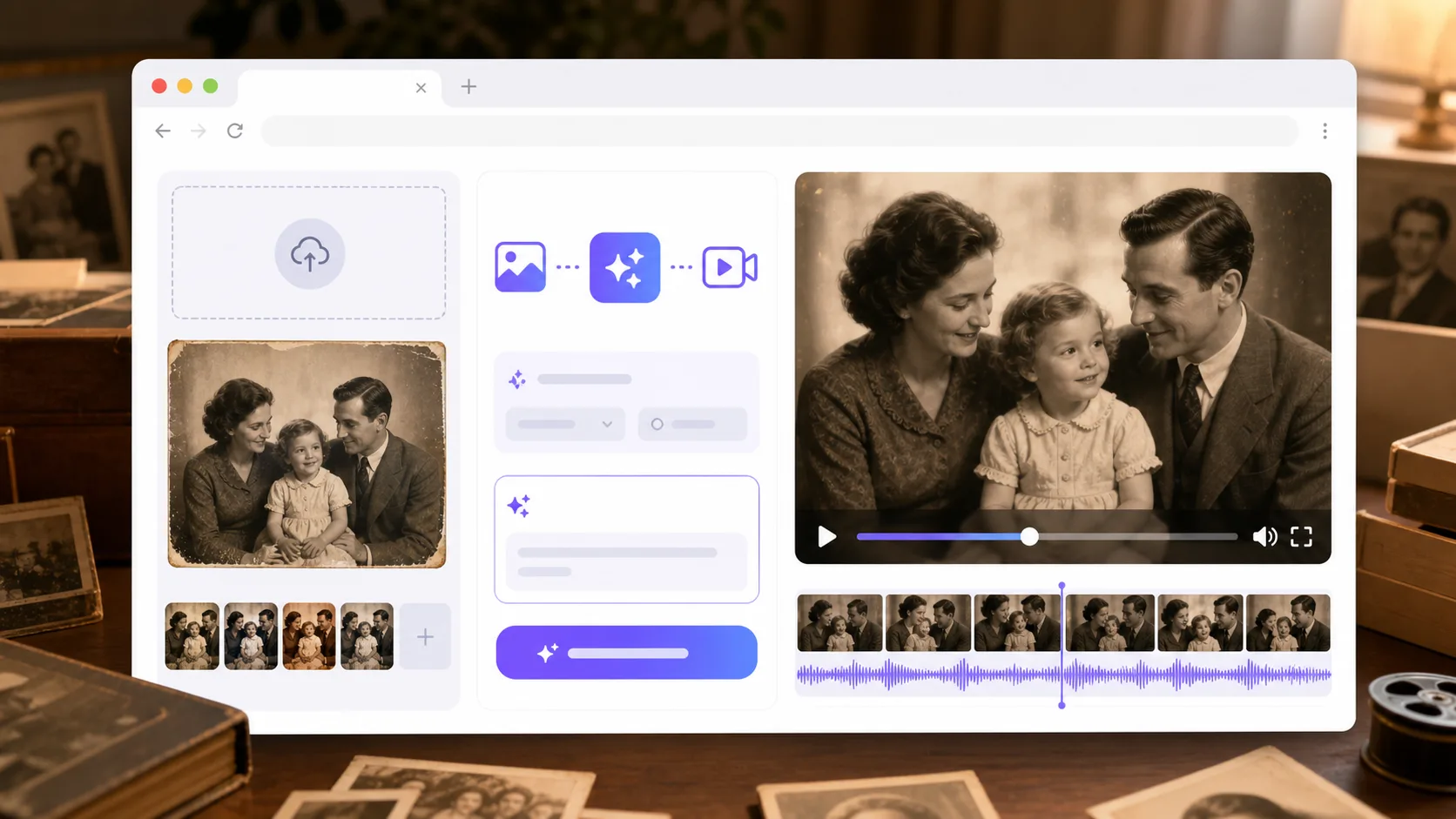Click the browser address bar
The height and width of the screenshot is (819, 1456).
click(x=779, y=131)
